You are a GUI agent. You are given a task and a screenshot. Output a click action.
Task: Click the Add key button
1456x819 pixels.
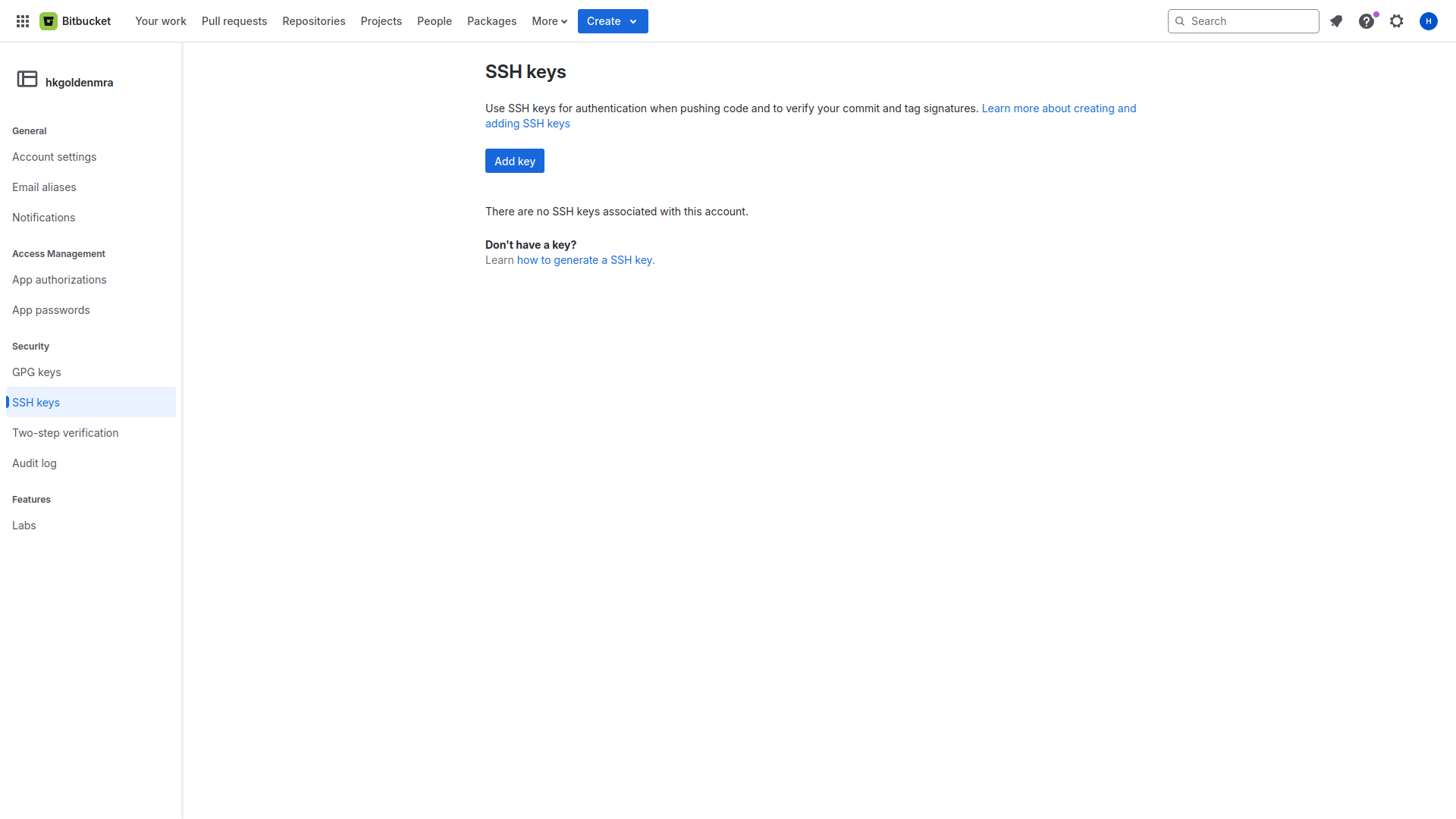coord(515,161)
